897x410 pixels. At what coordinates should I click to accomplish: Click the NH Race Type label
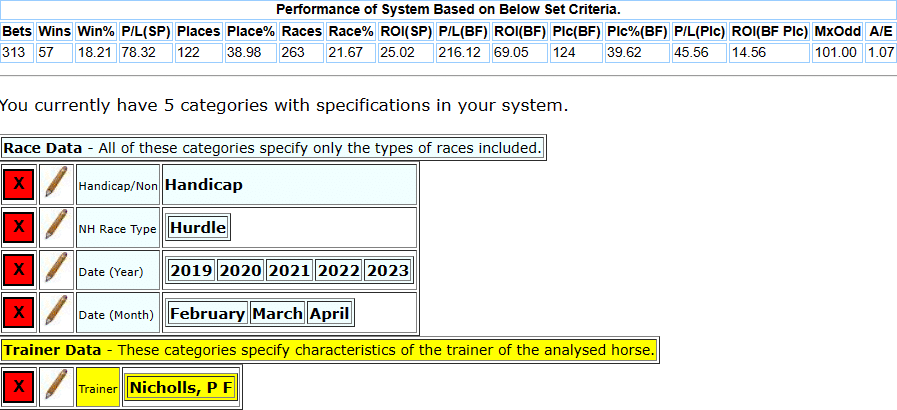tap(118, 228)
